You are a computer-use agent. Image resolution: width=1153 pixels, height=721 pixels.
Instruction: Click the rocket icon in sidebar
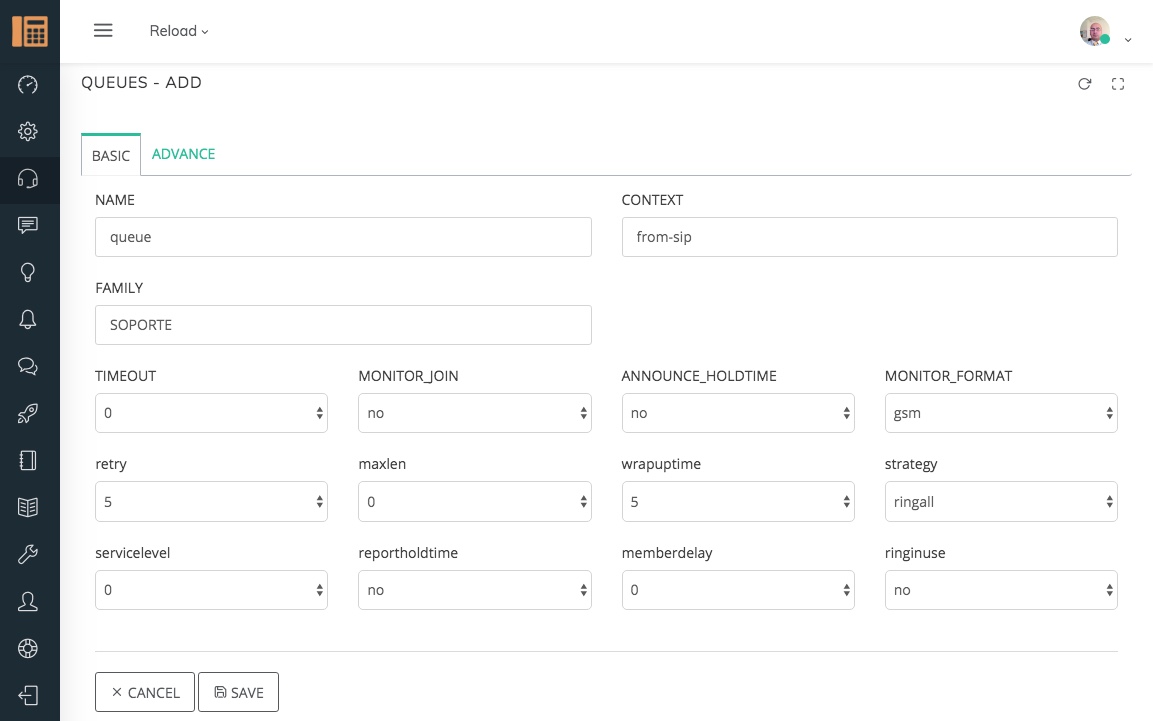coord(28,414)
